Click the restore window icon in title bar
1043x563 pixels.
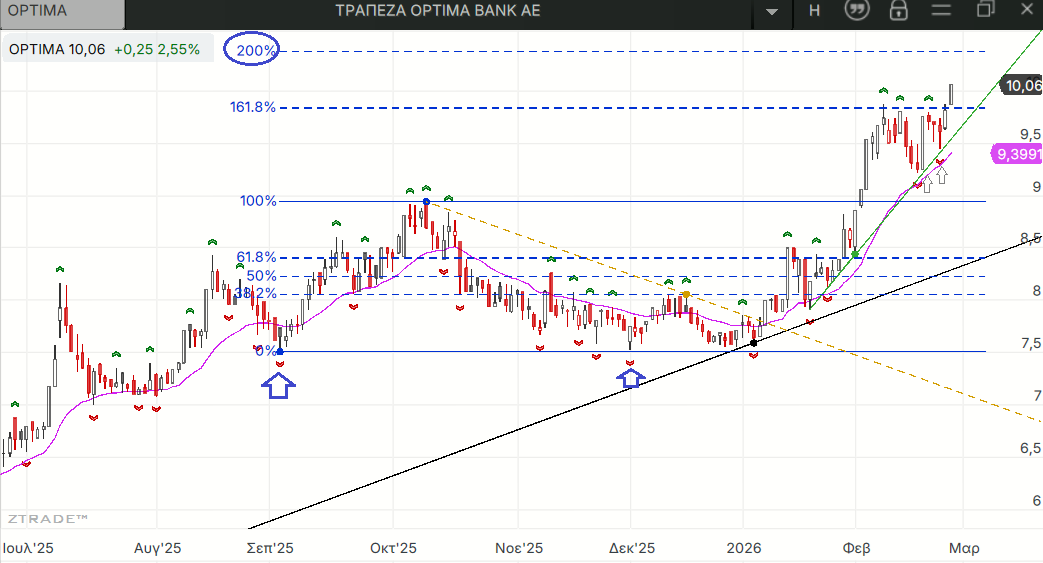[985, 11]
